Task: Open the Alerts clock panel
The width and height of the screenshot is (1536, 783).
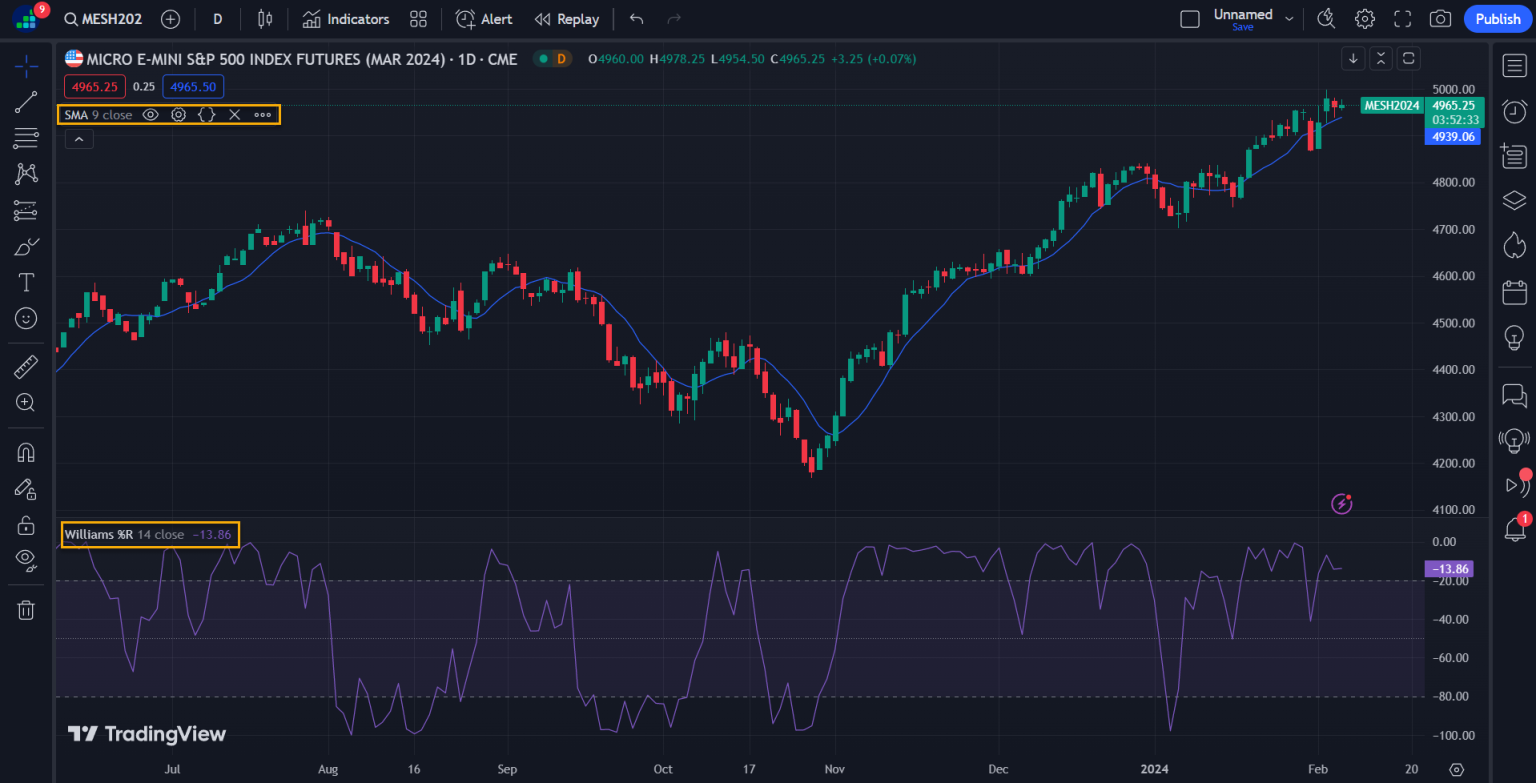Action: tap(1514, 111)
